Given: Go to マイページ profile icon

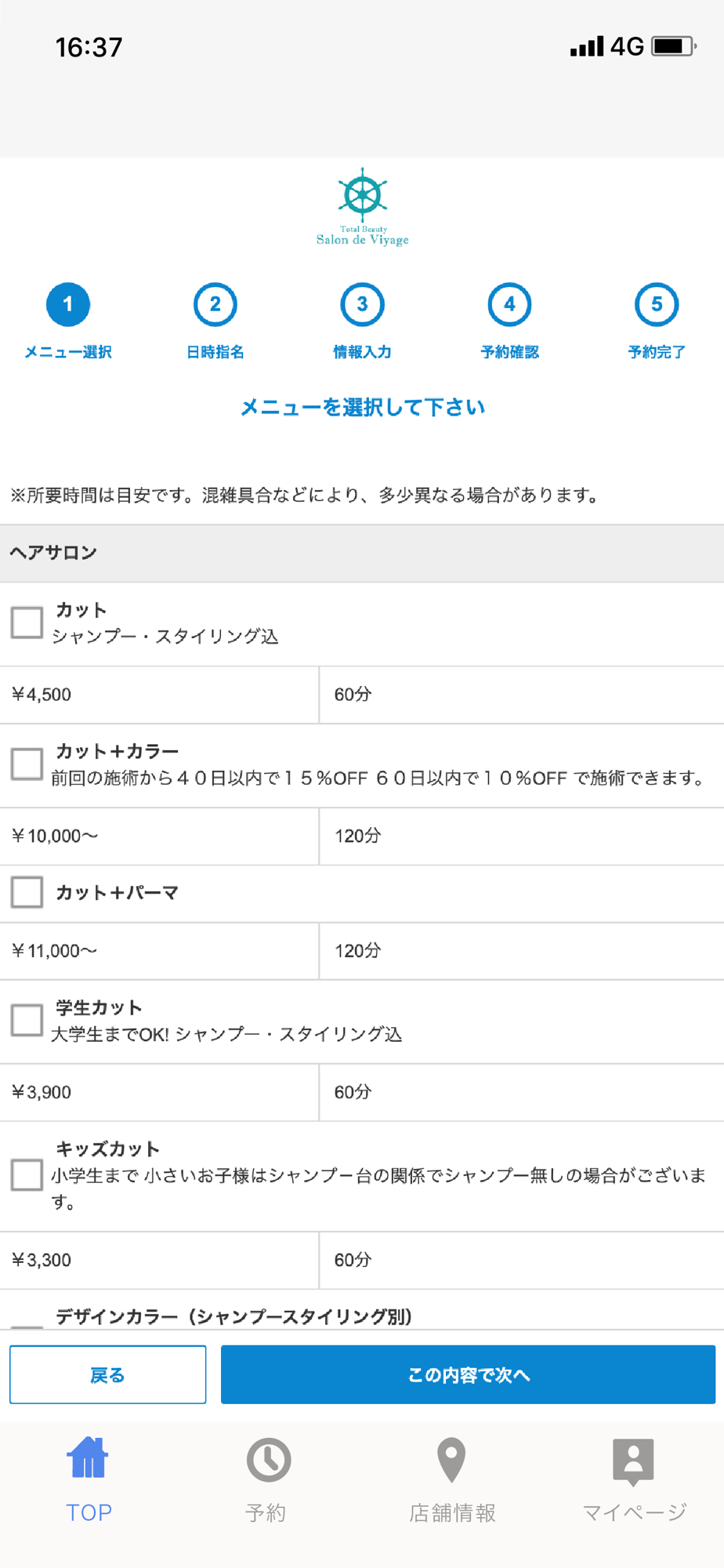Looking at the screenshot, I should pyautogui.click(x=633, y=1461).
